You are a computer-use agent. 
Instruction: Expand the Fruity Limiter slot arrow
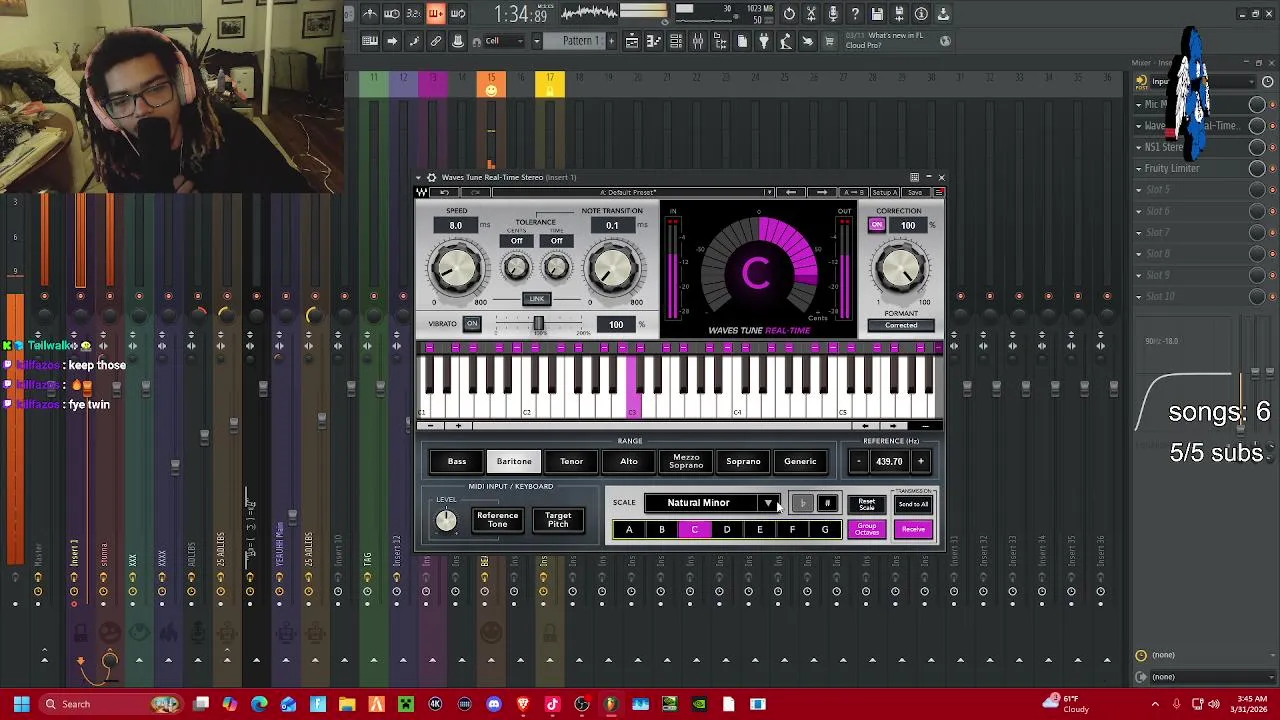pyautogui.click(x=1138, y=168)
